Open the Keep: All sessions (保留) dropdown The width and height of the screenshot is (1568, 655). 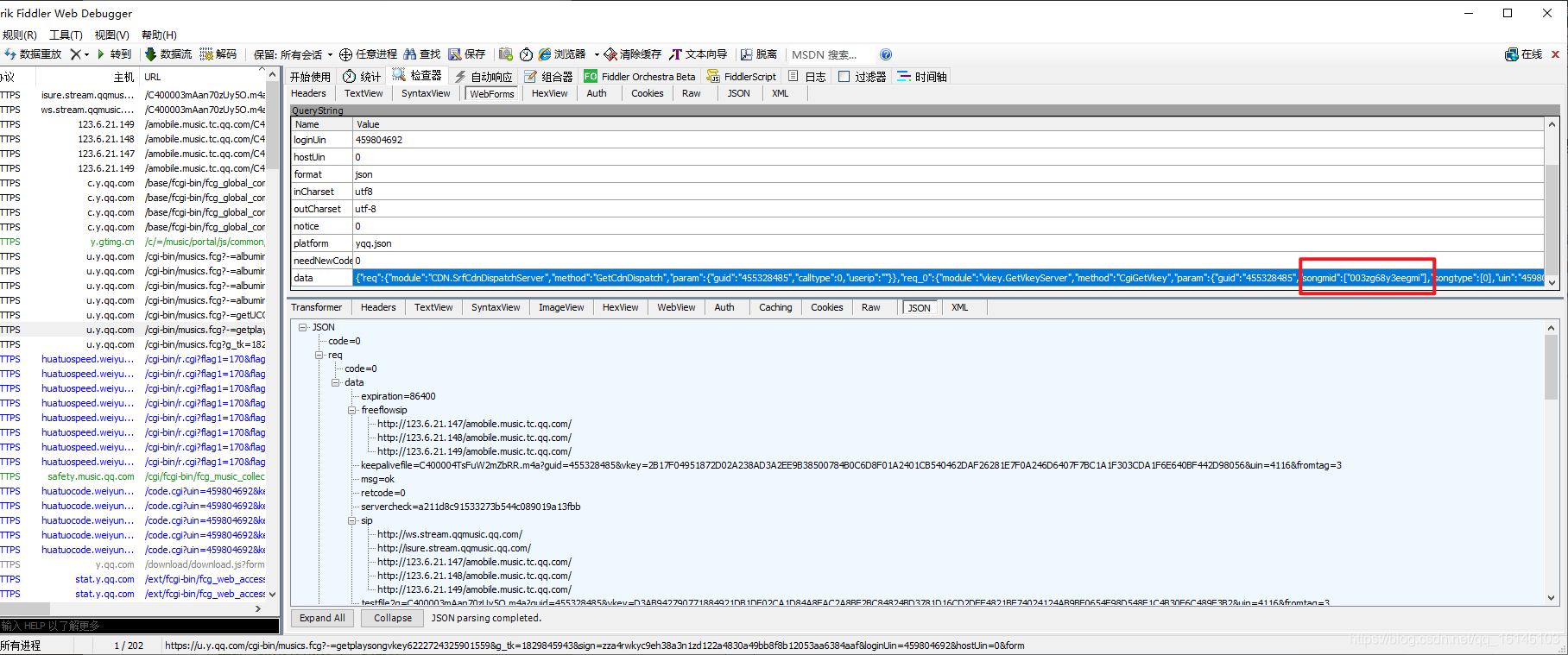tap(293, 54)
